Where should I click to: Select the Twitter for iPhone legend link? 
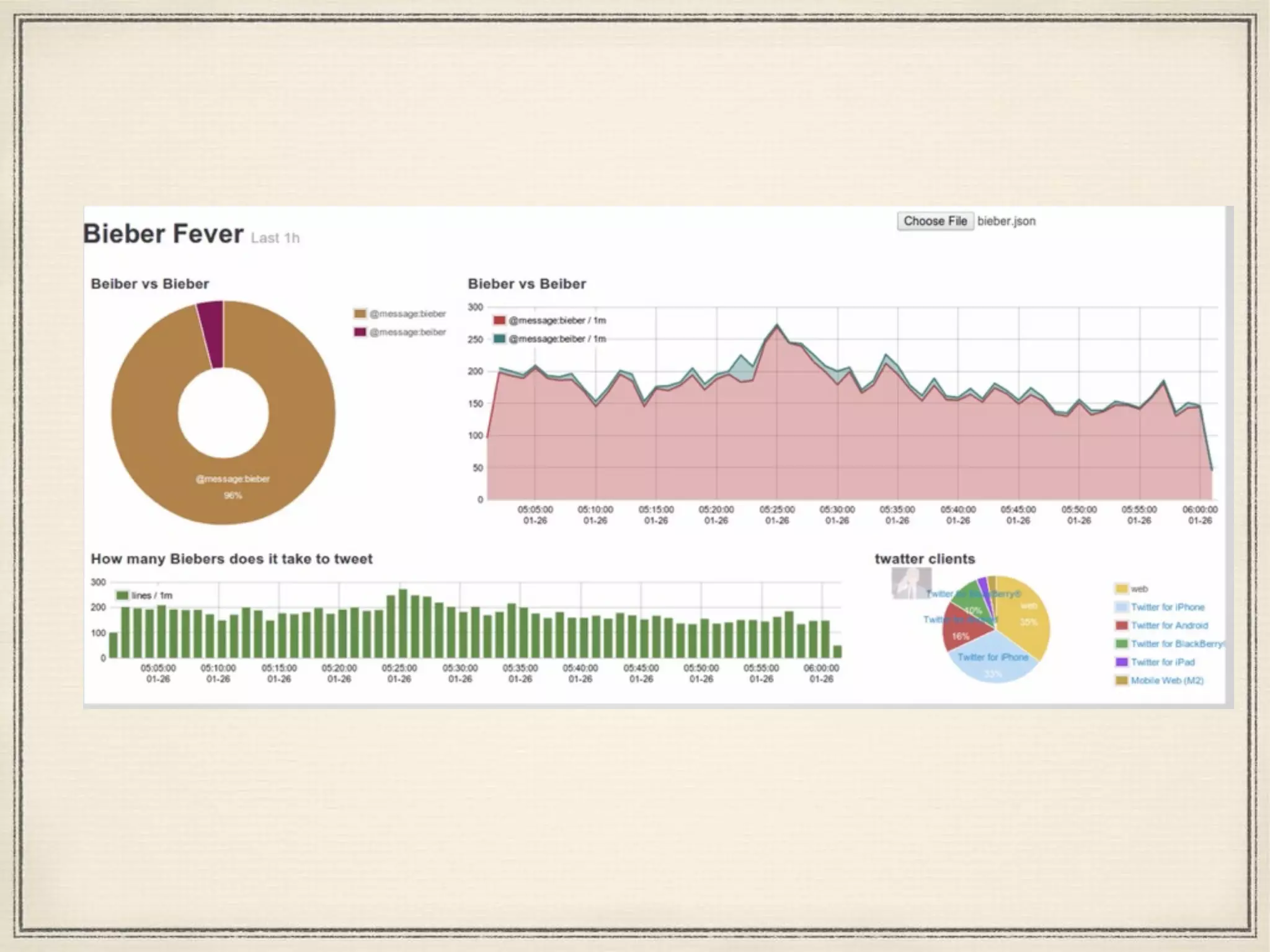(x=1167, y=607)
